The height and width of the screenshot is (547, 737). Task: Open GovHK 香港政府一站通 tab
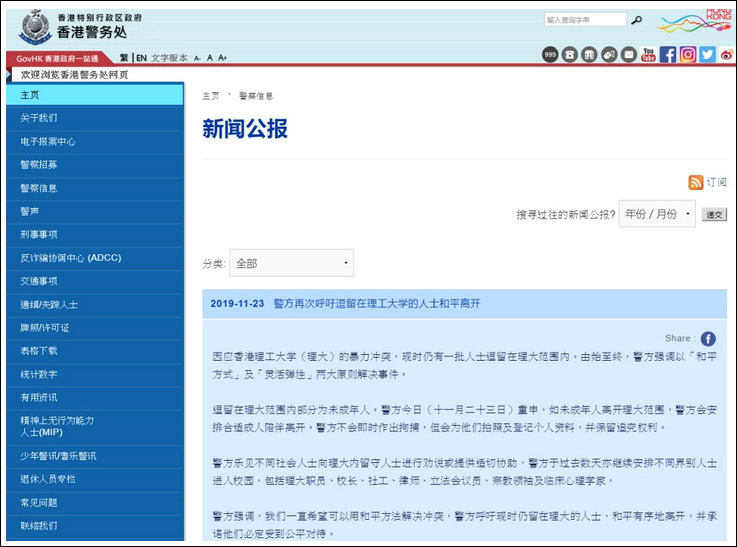57,59
